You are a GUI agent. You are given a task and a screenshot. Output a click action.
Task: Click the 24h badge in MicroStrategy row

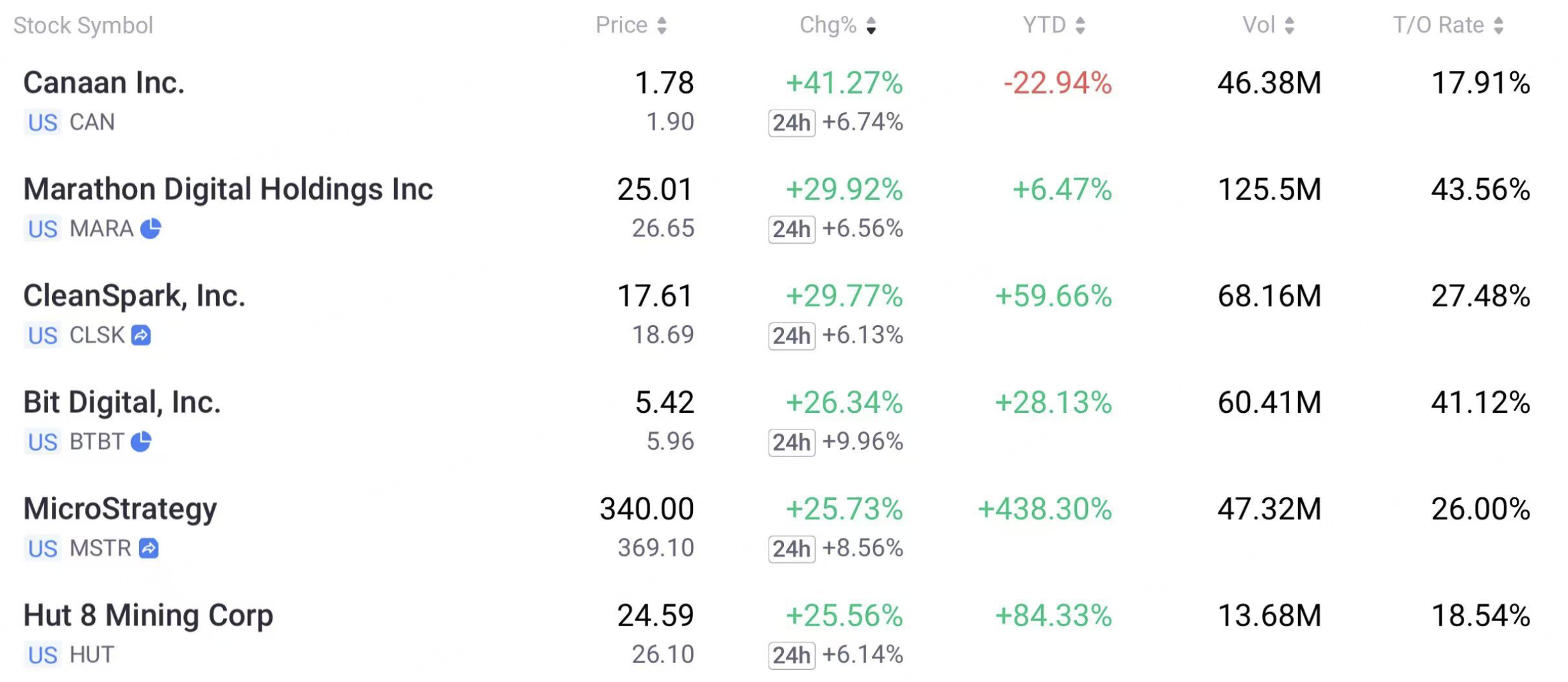click(791, 549)
